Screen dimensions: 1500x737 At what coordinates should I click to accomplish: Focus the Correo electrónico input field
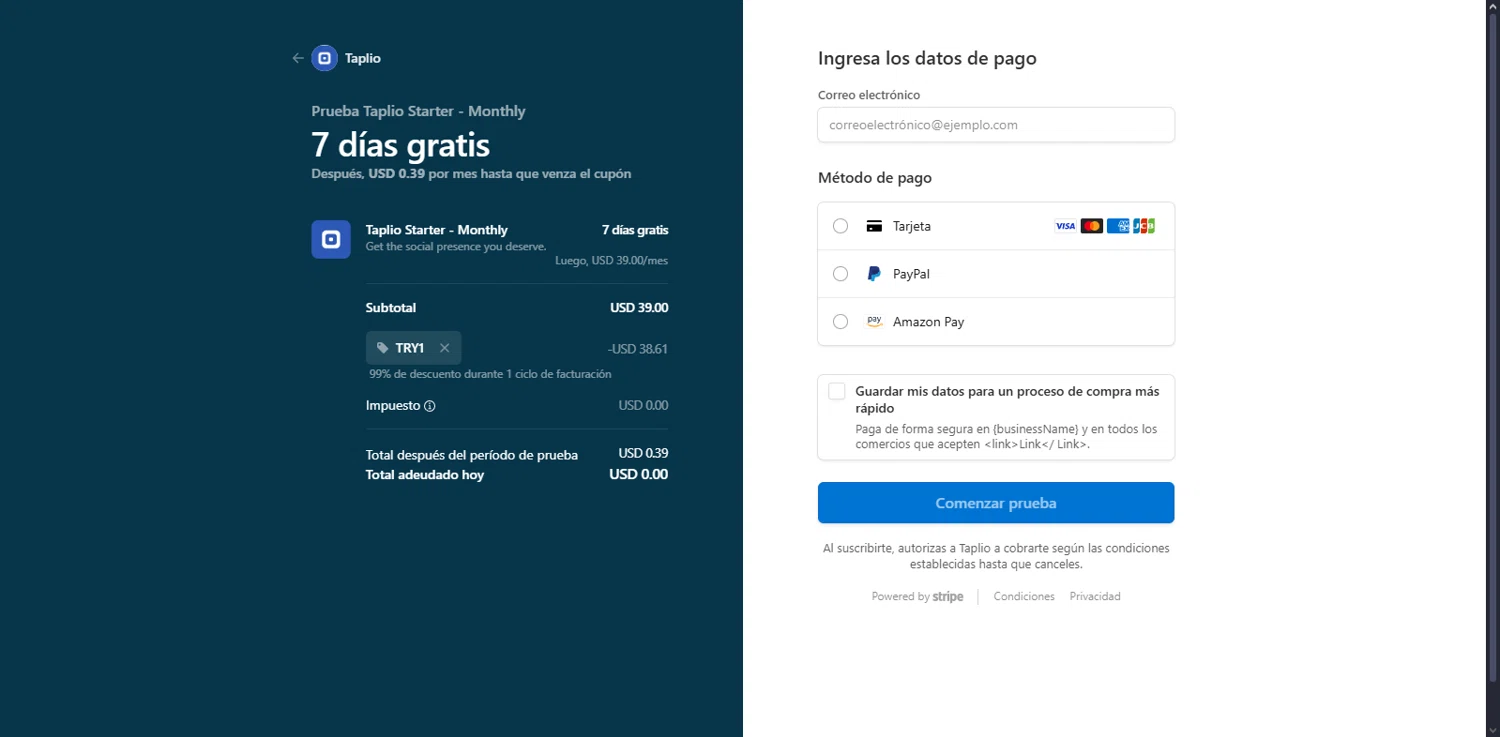pos(996,125)
